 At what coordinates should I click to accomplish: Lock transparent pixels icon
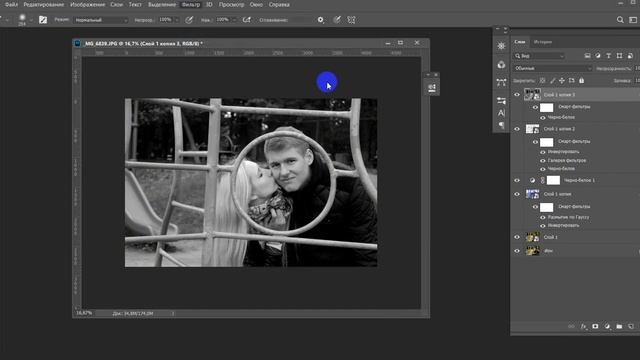pos(542,81)
